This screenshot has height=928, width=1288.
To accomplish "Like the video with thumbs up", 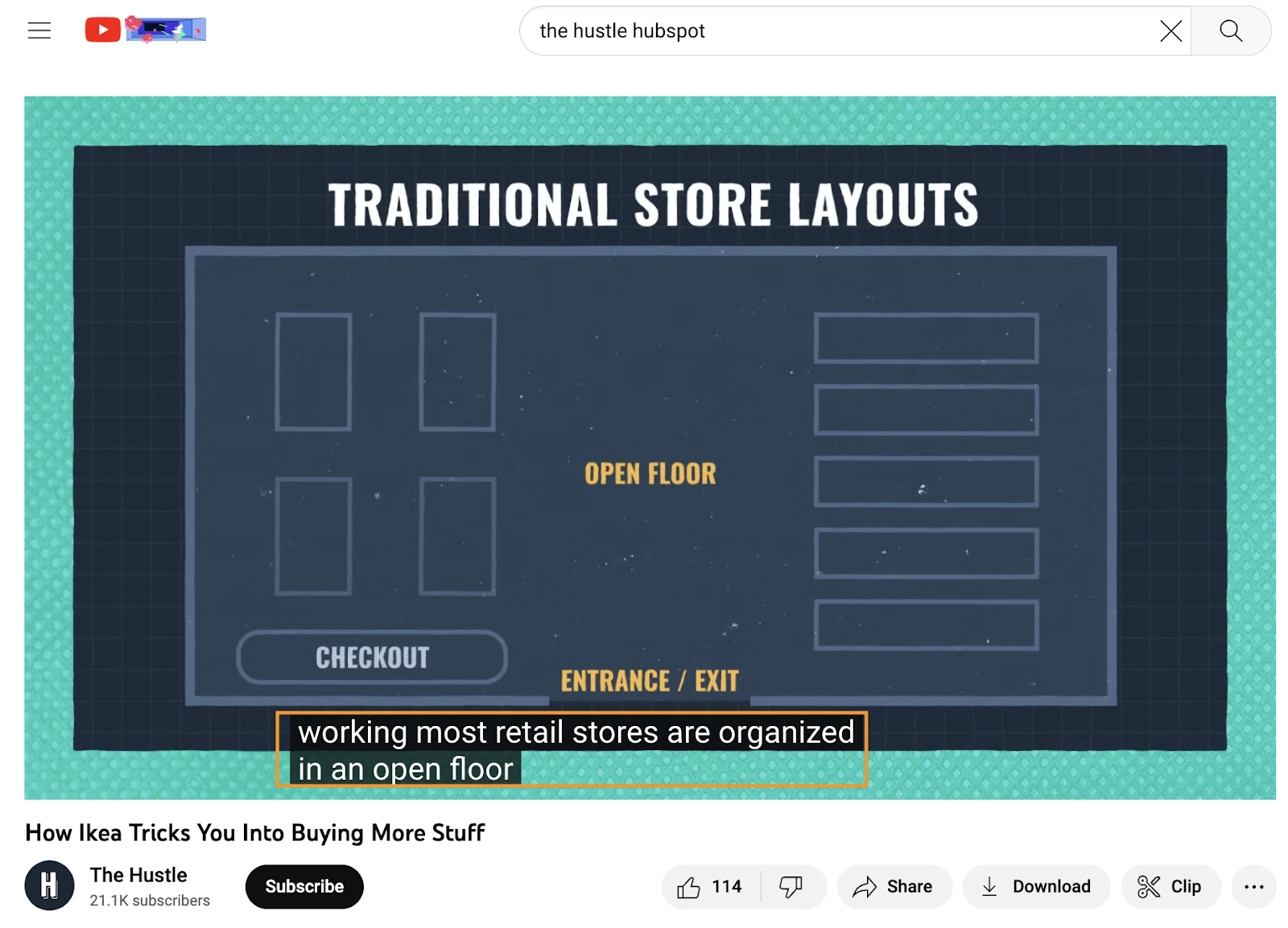I will [710, 887].
